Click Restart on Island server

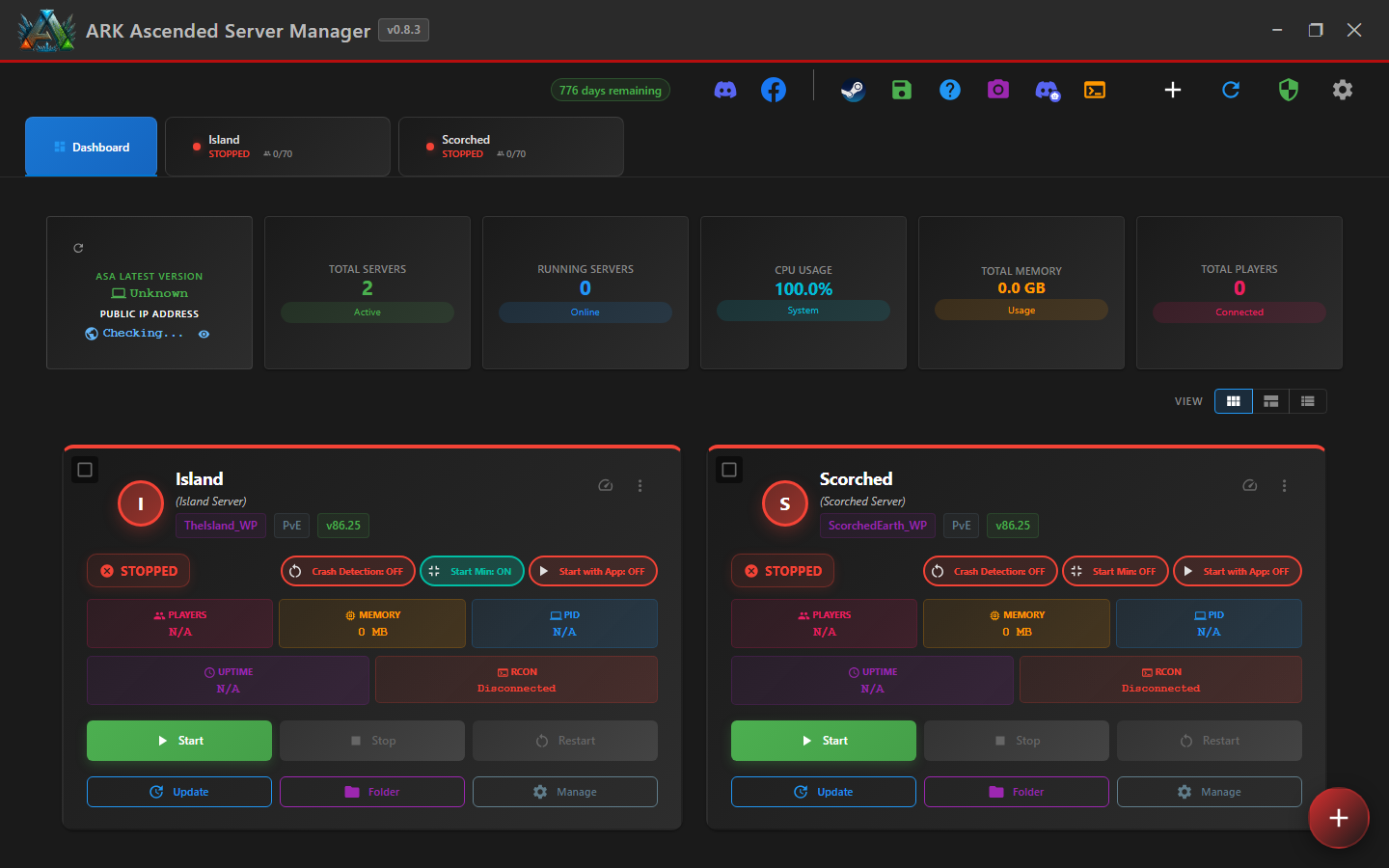click(565, 741)
